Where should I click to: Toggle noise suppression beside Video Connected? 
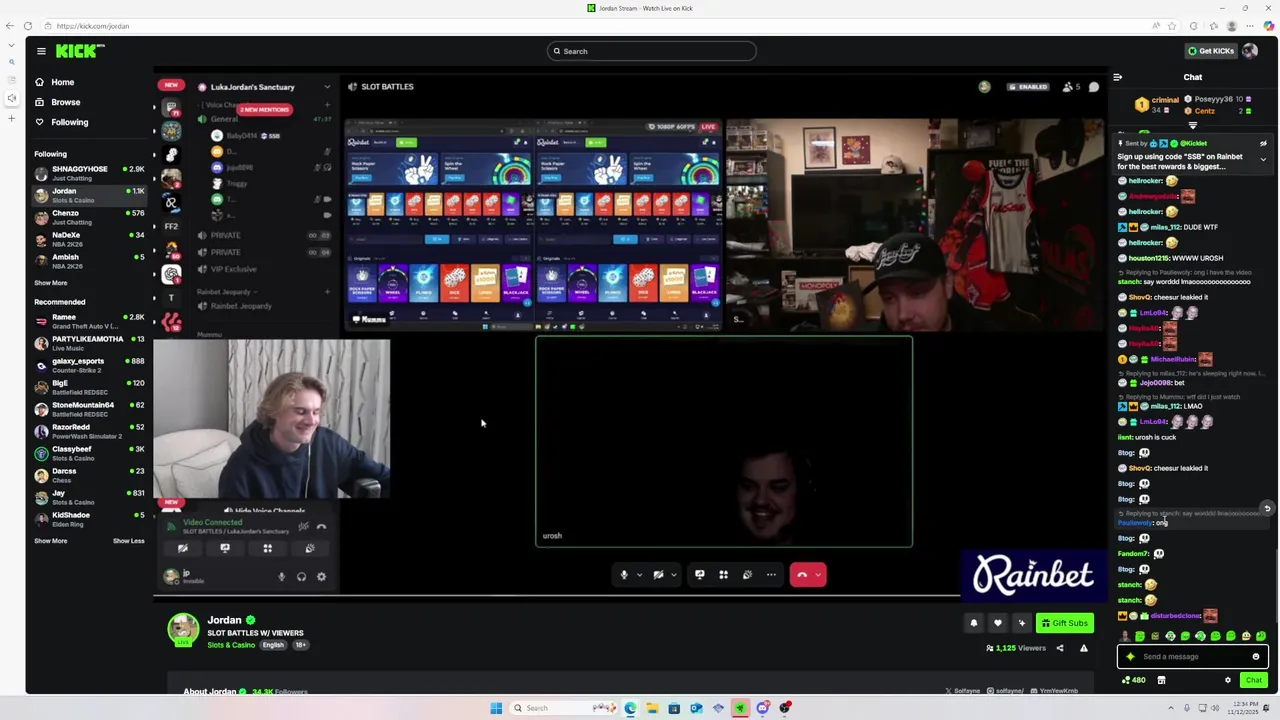(303, 526)
